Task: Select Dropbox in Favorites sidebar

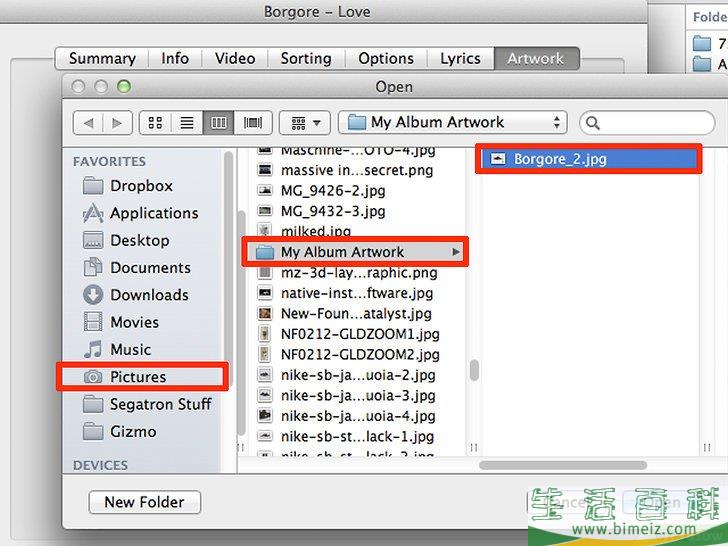Action: coord(142,186)
